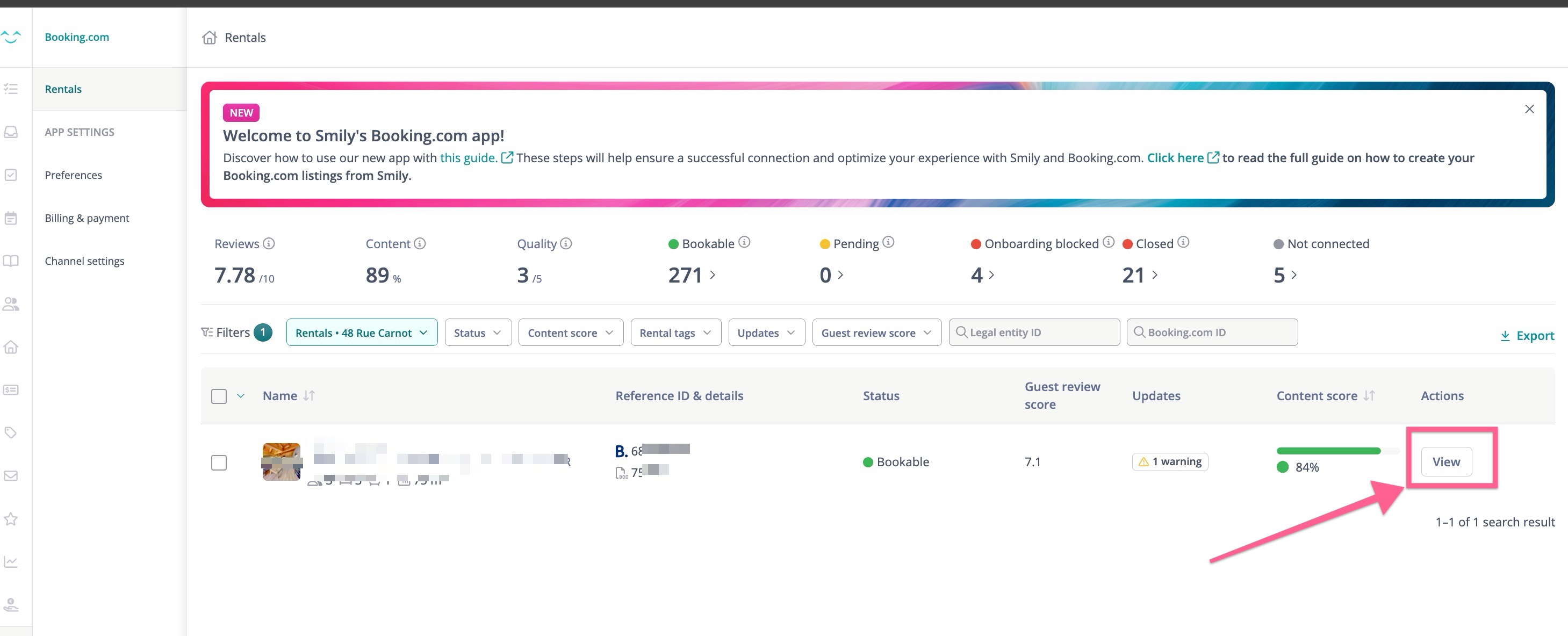The image size is (1568, 636).
Task: Click the info icon beside Quality
Action: coord(565,243)
